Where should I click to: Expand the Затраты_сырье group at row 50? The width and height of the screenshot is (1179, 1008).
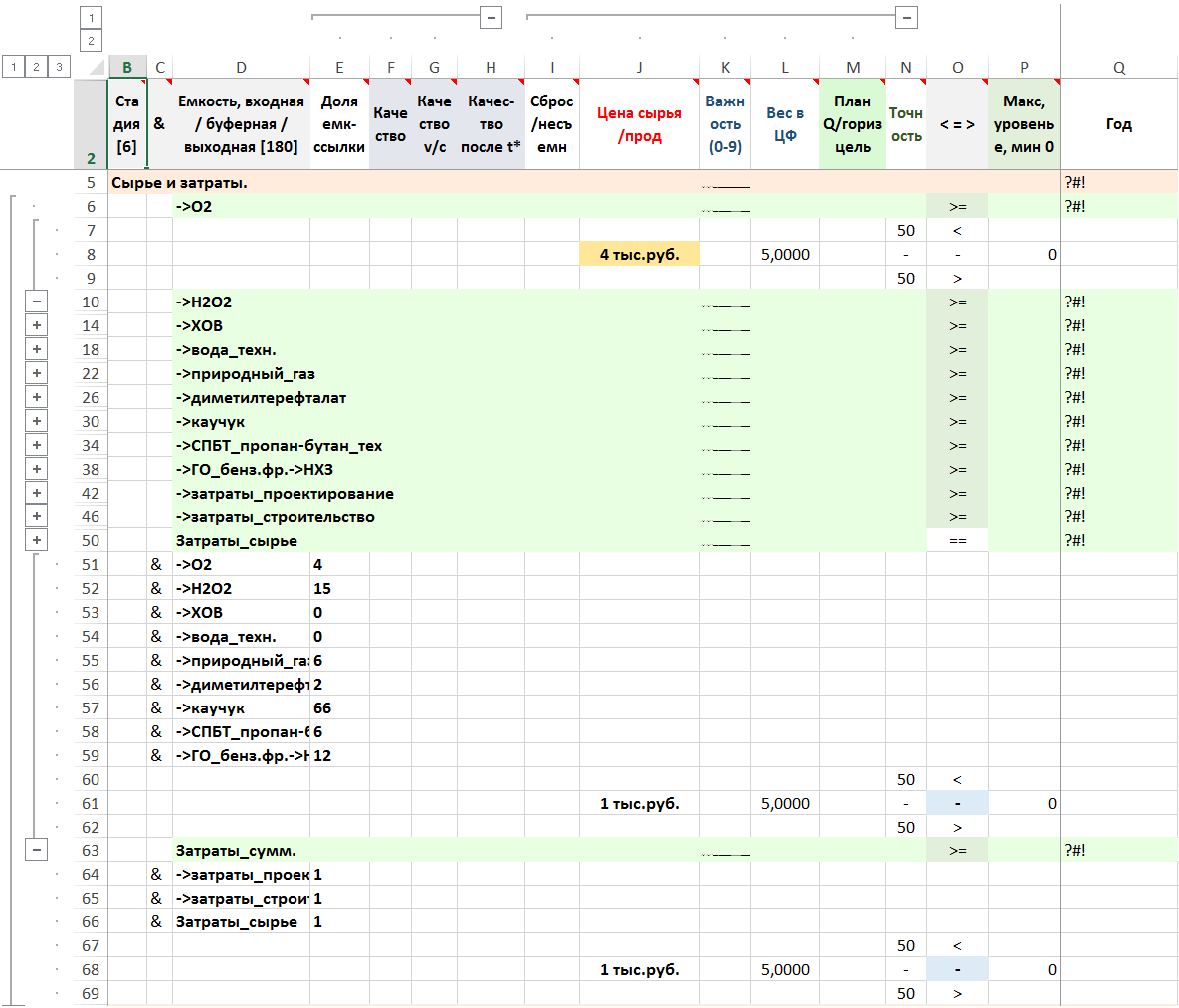coord(37,540)
